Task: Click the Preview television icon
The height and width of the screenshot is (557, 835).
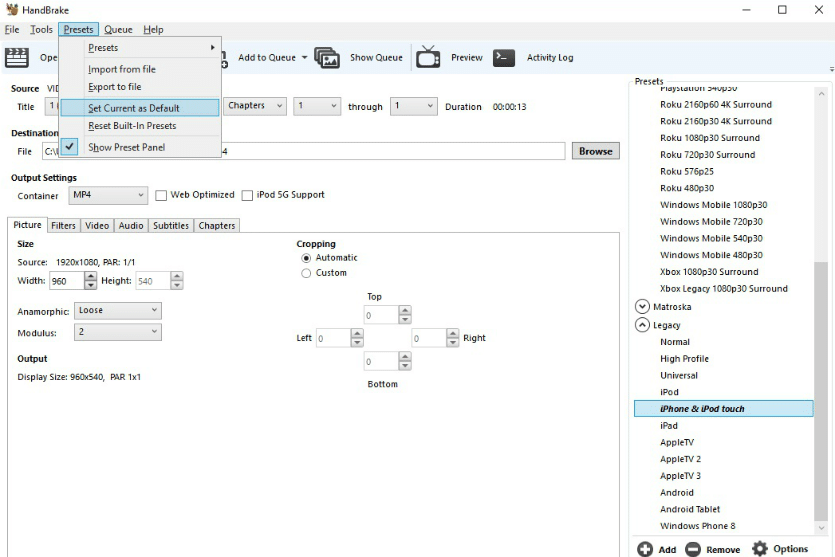Action: point(428,57)
